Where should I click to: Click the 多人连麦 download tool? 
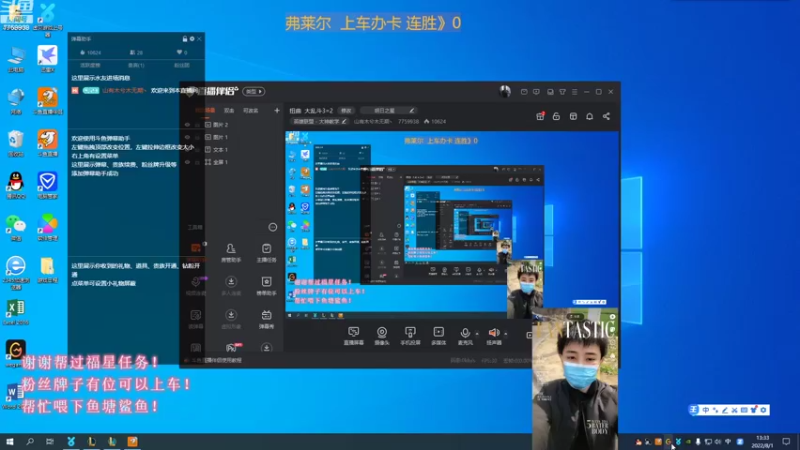coord(231,286)
